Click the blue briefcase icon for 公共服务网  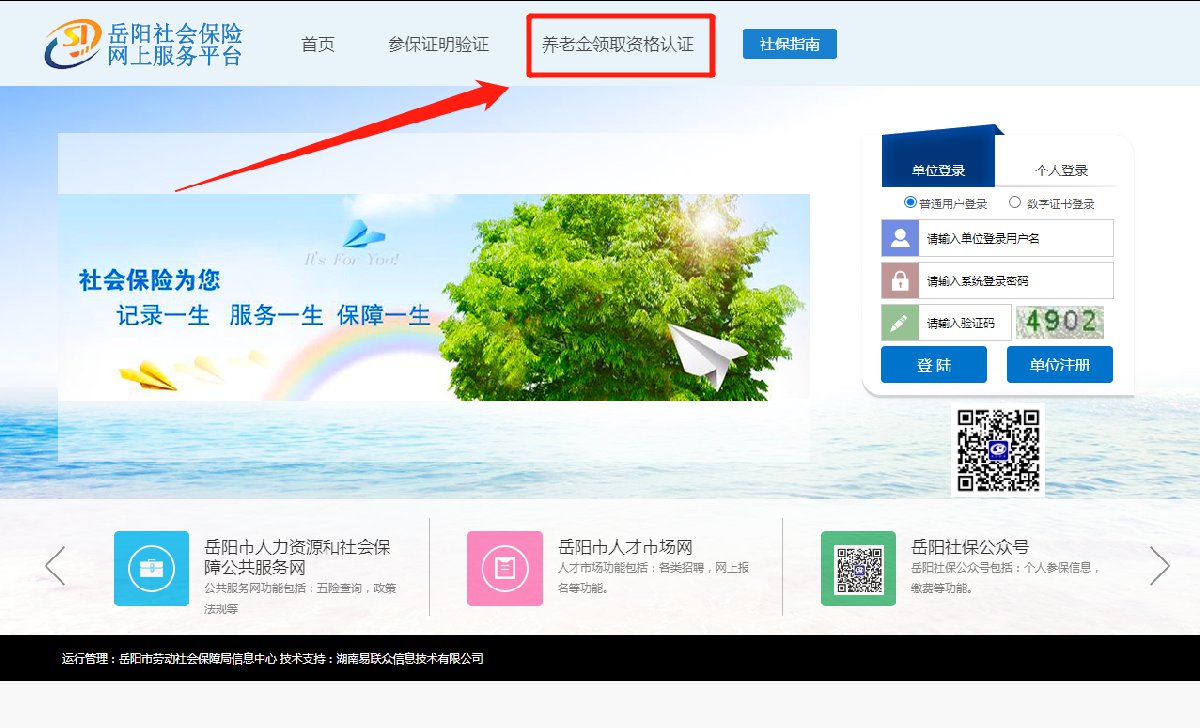[x=151, y=568]
